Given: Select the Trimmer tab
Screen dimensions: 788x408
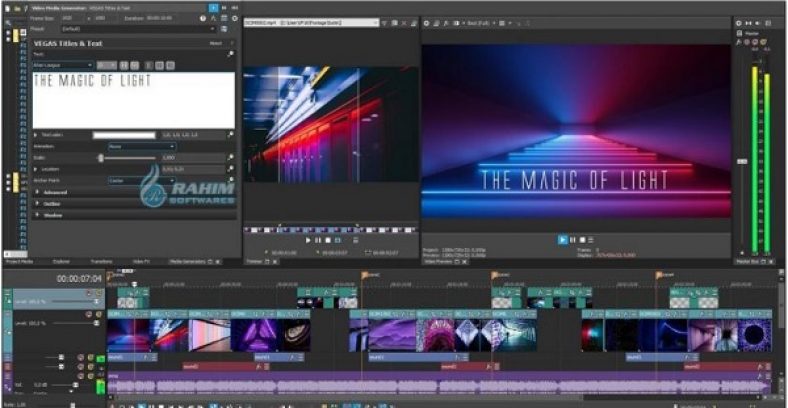Looking at the screenshot, I should coord(254,262).
